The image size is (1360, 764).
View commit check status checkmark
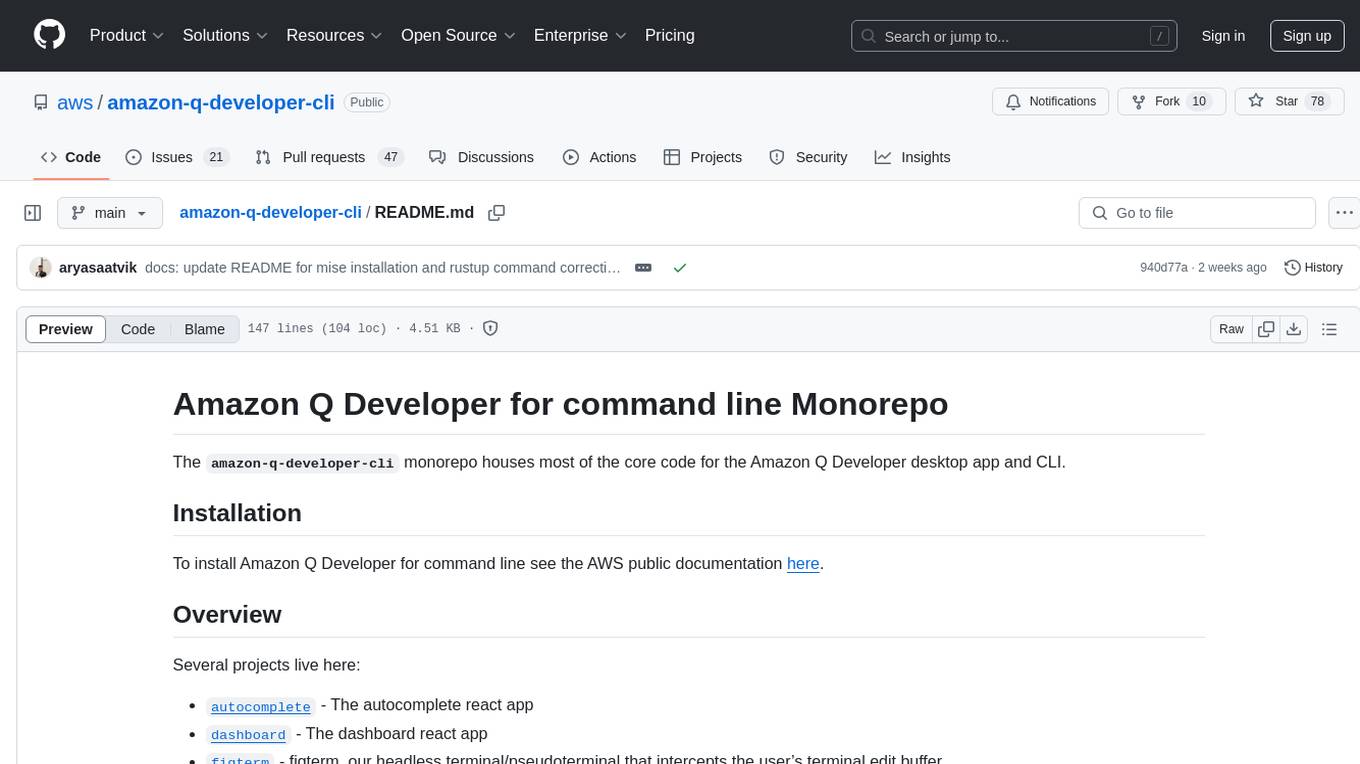pos(680,268)
